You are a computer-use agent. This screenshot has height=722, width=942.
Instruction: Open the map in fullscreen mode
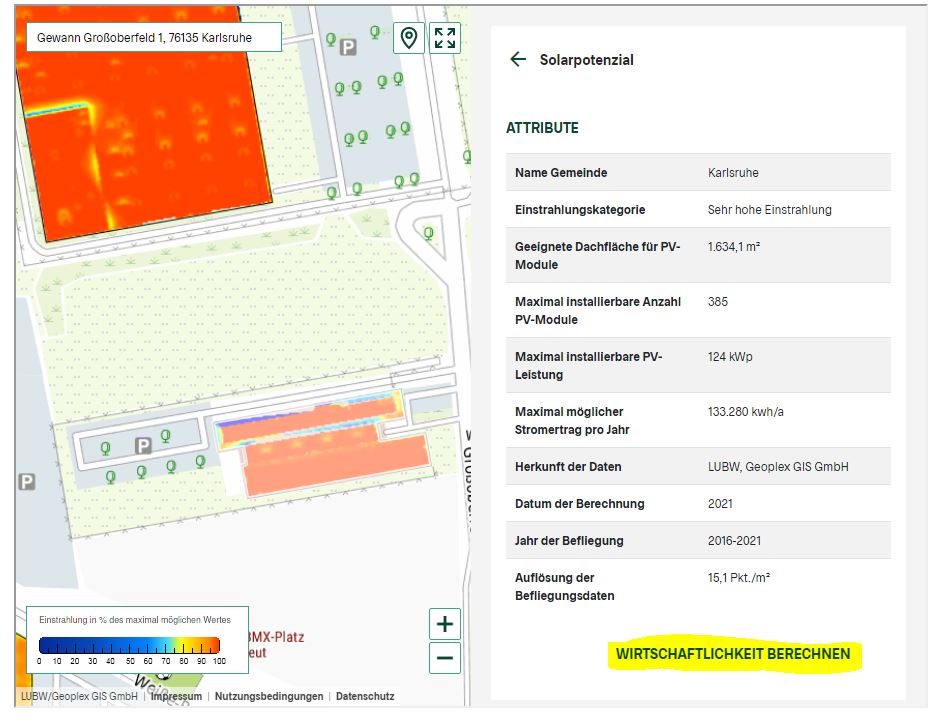click(445, 39)
